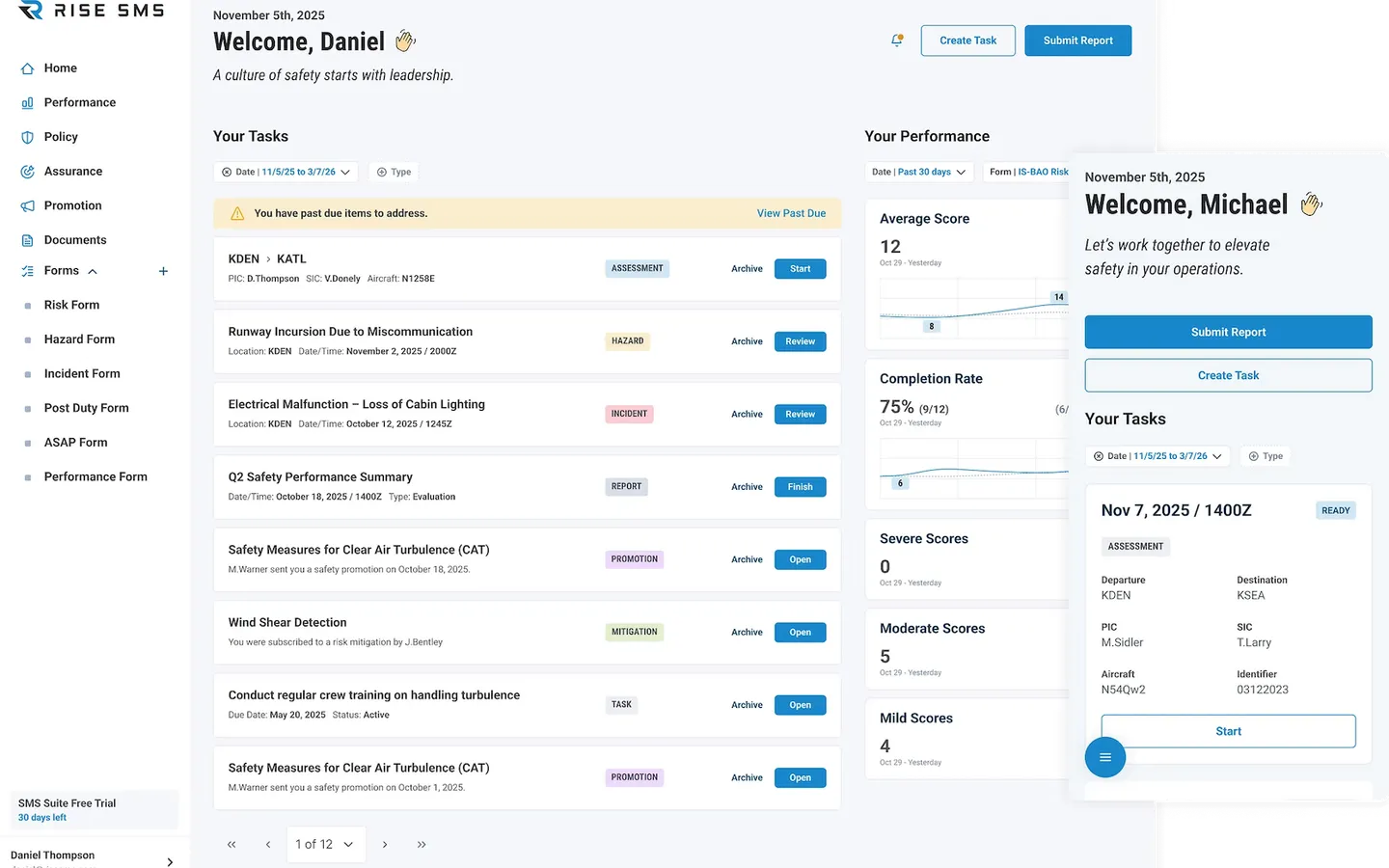
Task: Go to the next page arrow in pagination
Action: coord(385,845)
